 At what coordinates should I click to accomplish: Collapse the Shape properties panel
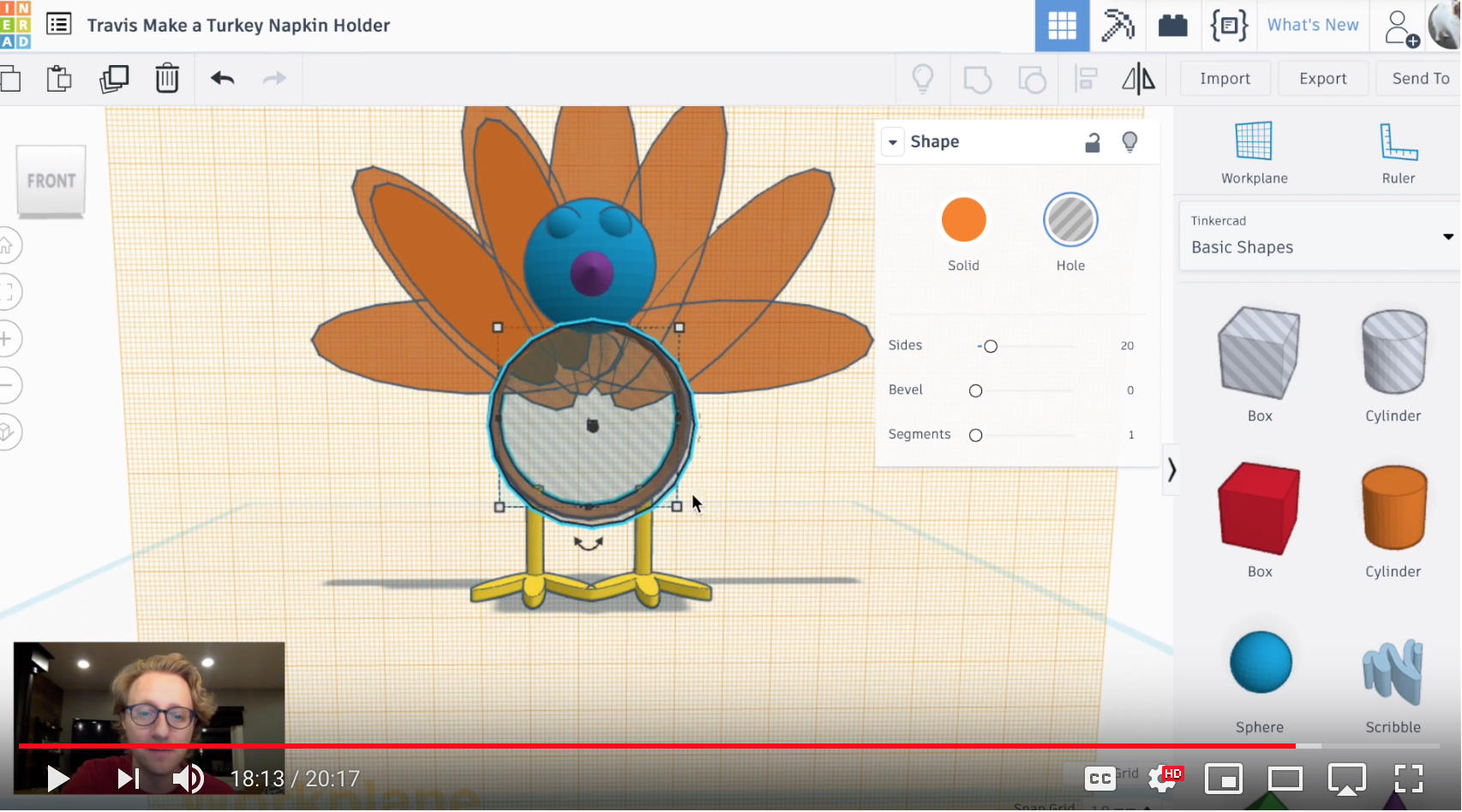click(893, 142)
